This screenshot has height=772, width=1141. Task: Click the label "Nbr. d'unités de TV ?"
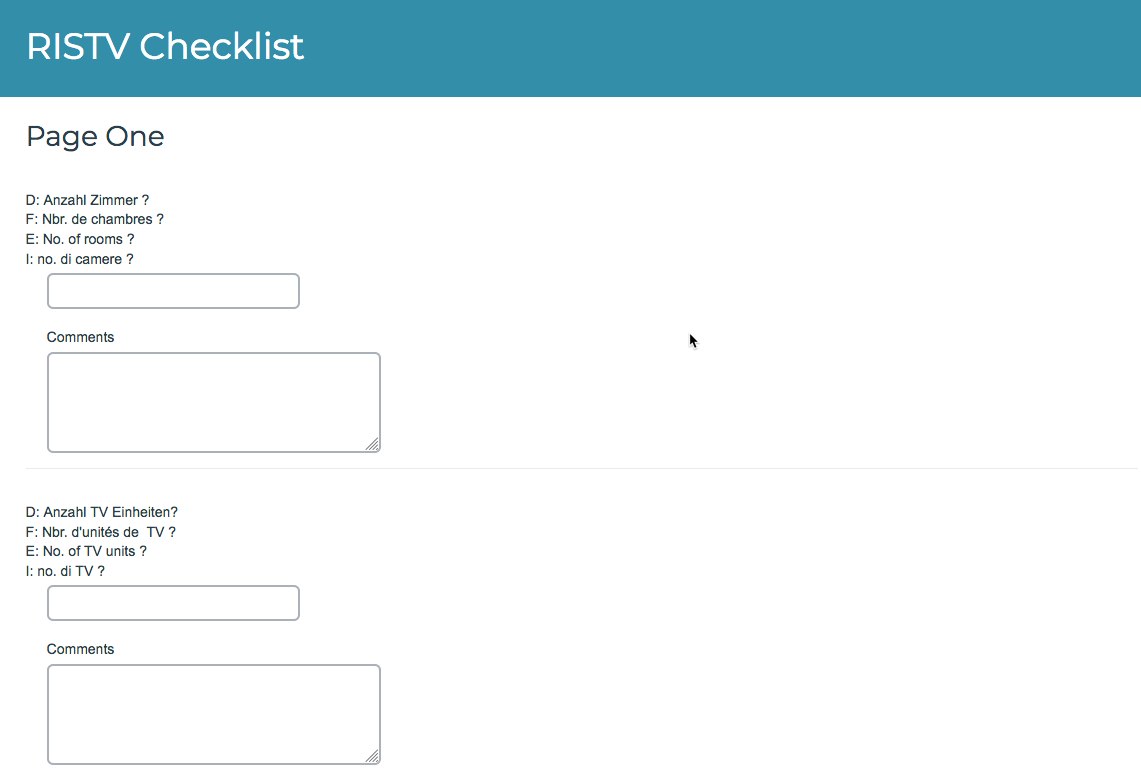pyautogui.click(x=101, y=531)
